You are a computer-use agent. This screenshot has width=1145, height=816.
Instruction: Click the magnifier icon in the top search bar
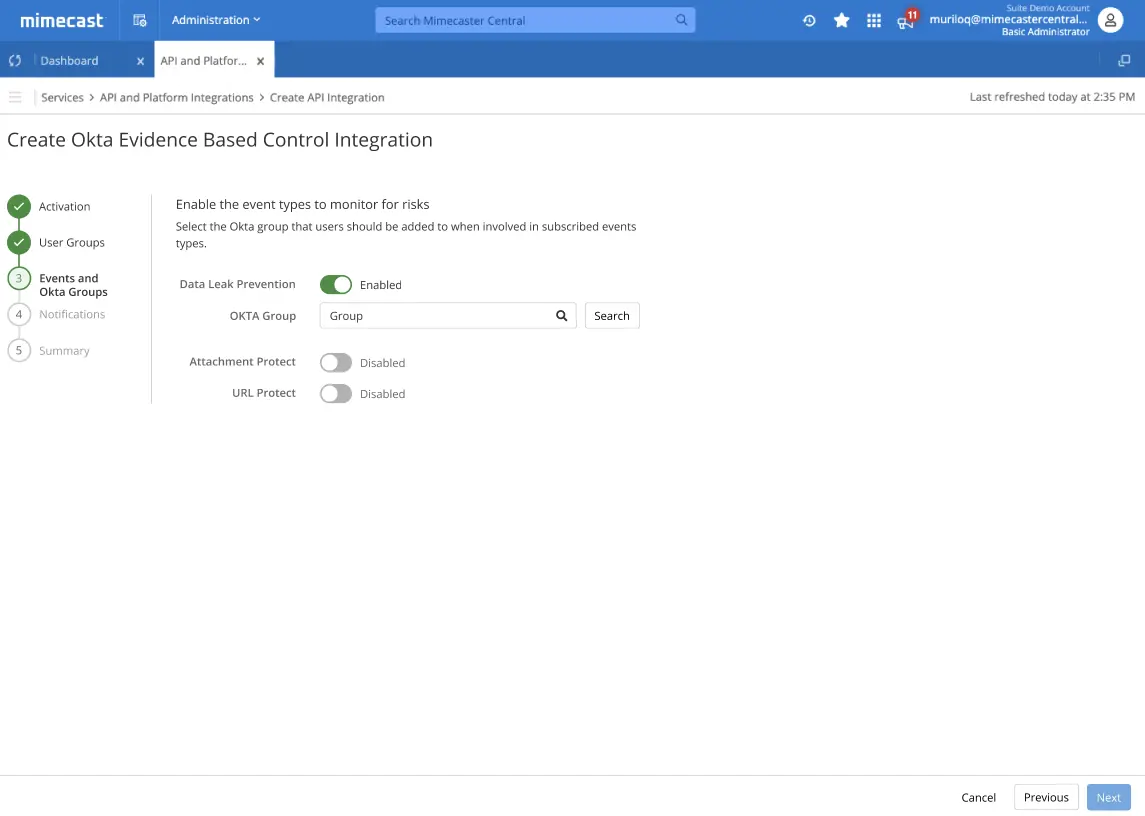[681, 20]
